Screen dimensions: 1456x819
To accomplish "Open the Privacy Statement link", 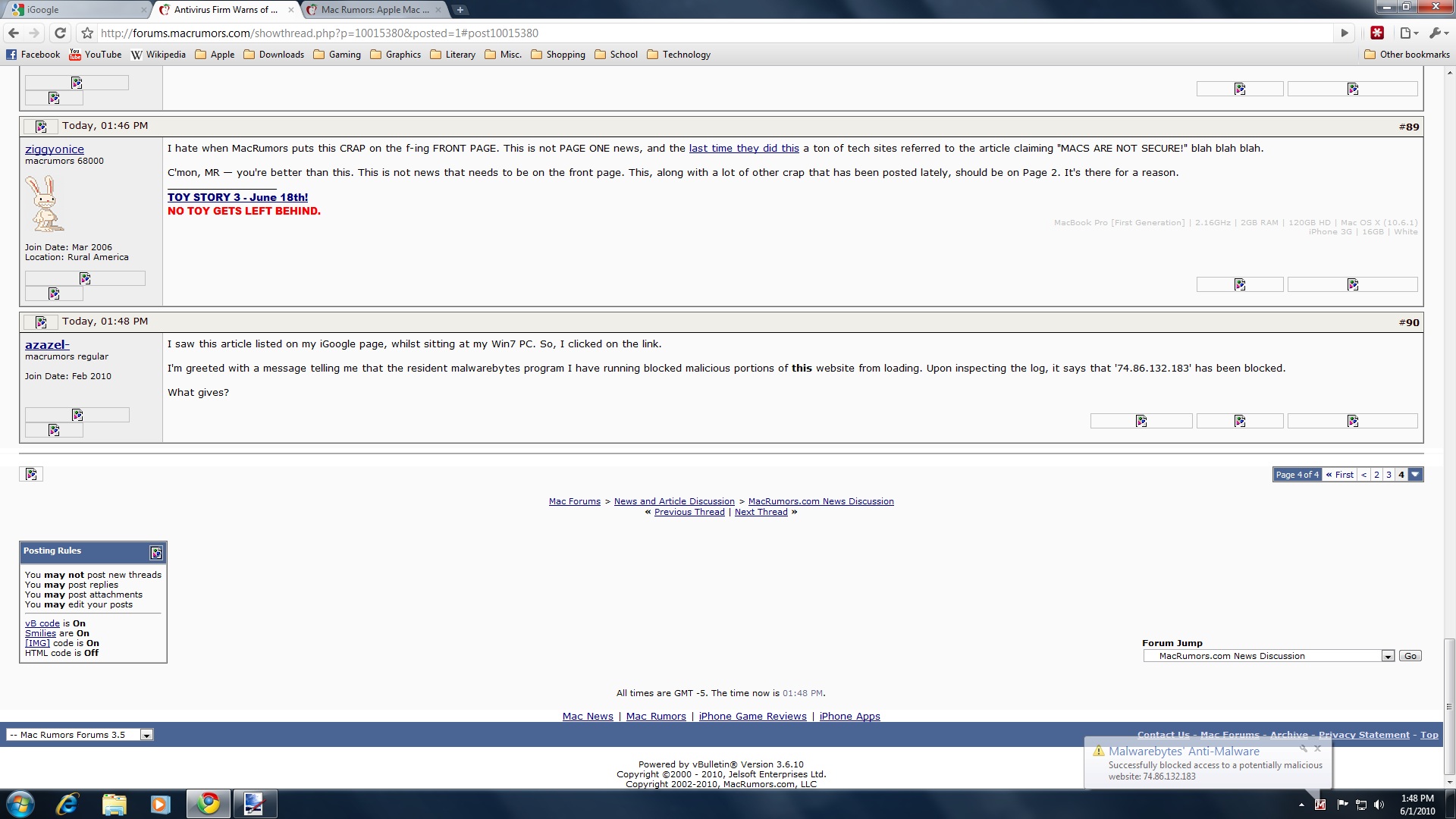I will pyautogui.click(x=1363, y=735).
